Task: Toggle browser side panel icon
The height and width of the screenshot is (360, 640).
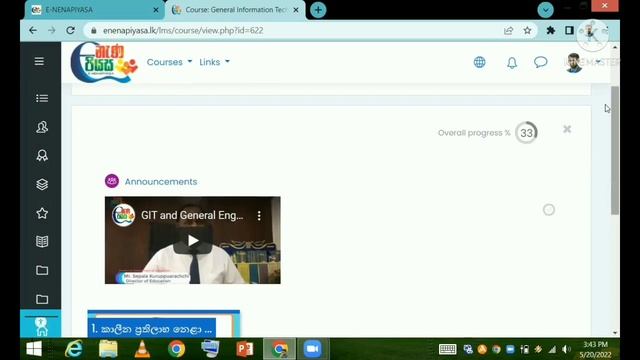Action: (x=569, y=30)
